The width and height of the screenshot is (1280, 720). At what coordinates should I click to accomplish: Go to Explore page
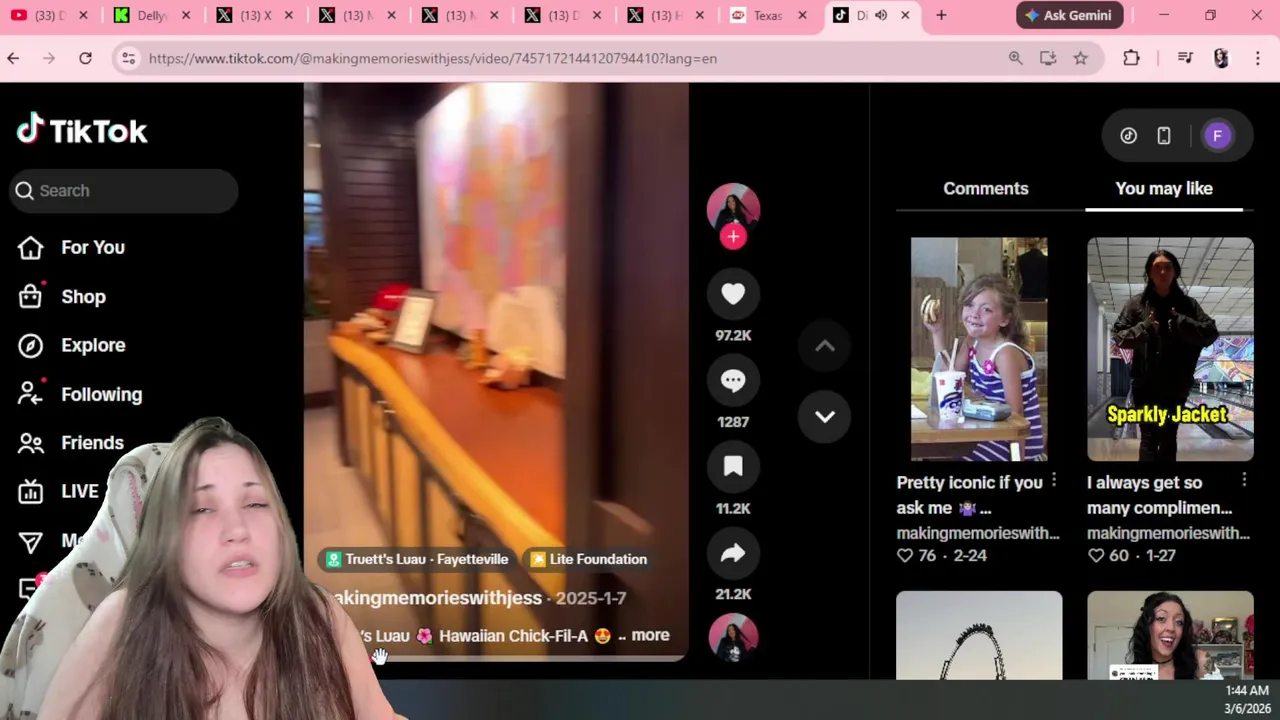tap(71, 345)
